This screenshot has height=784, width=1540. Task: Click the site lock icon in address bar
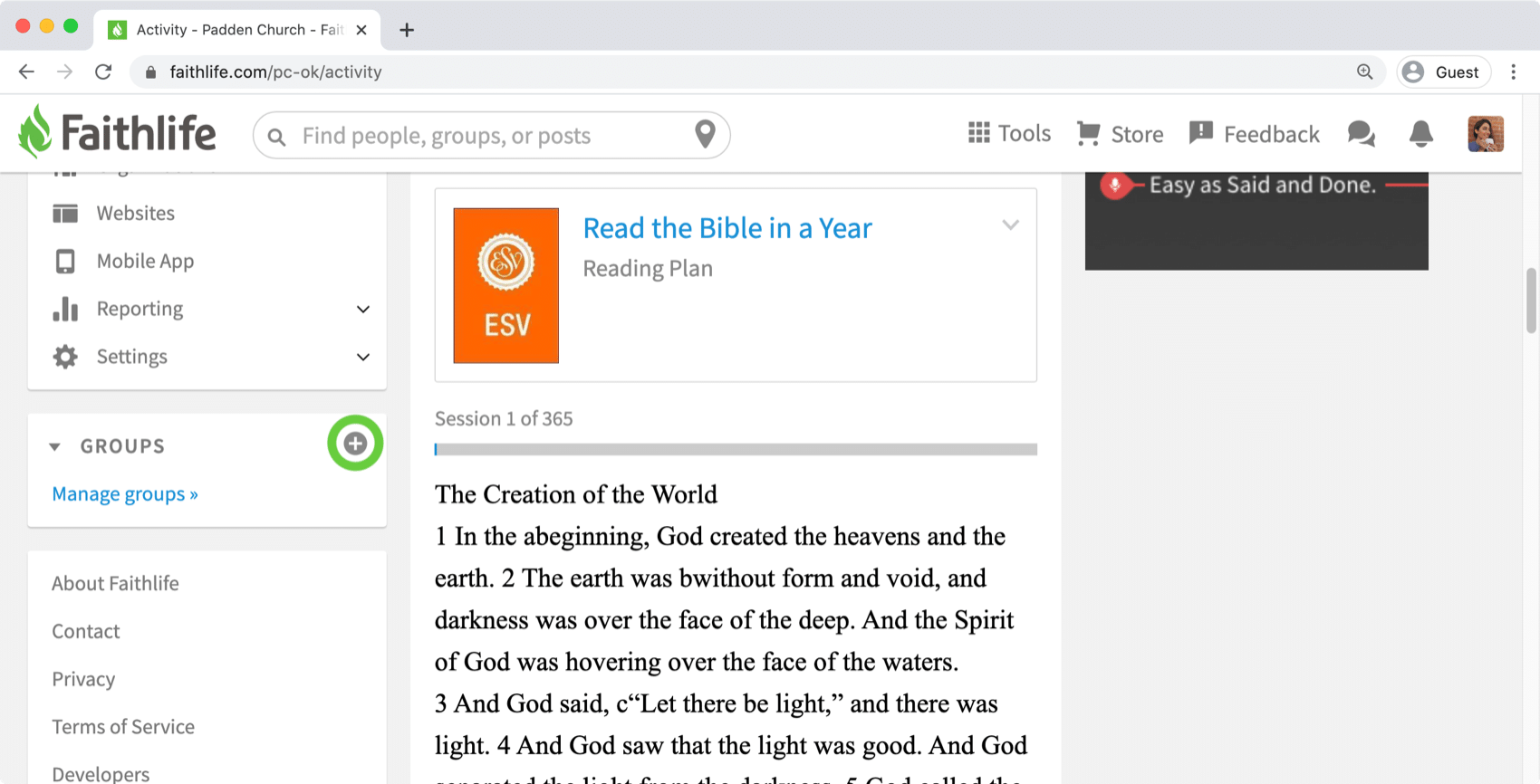(x=151, y=72)
